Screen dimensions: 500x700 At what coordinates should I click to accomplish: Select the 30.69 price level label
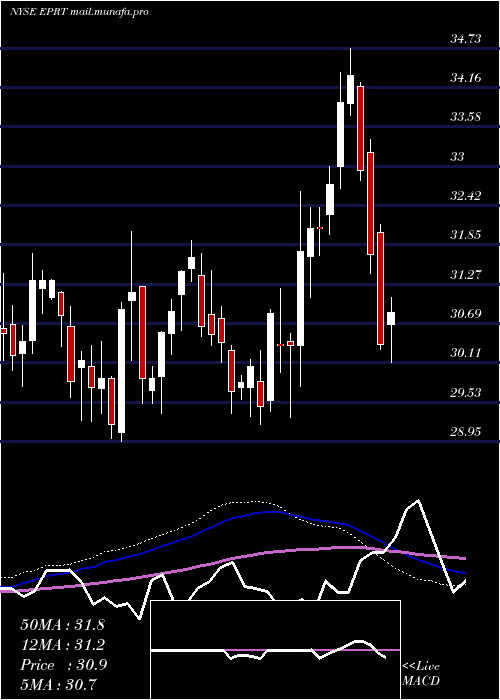(466, 314)
